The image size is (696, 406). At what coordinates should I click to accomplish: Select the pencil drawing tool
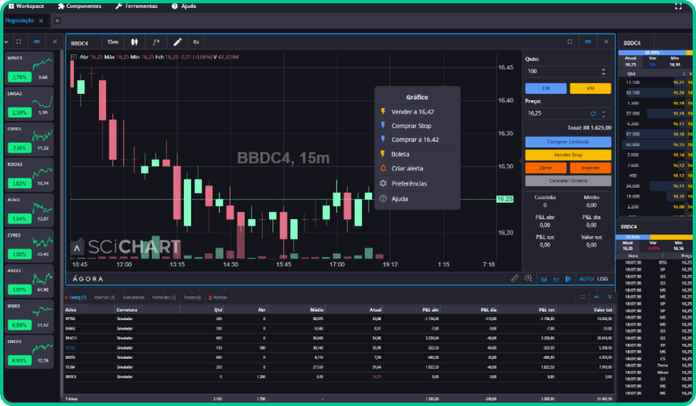(177, 43)
